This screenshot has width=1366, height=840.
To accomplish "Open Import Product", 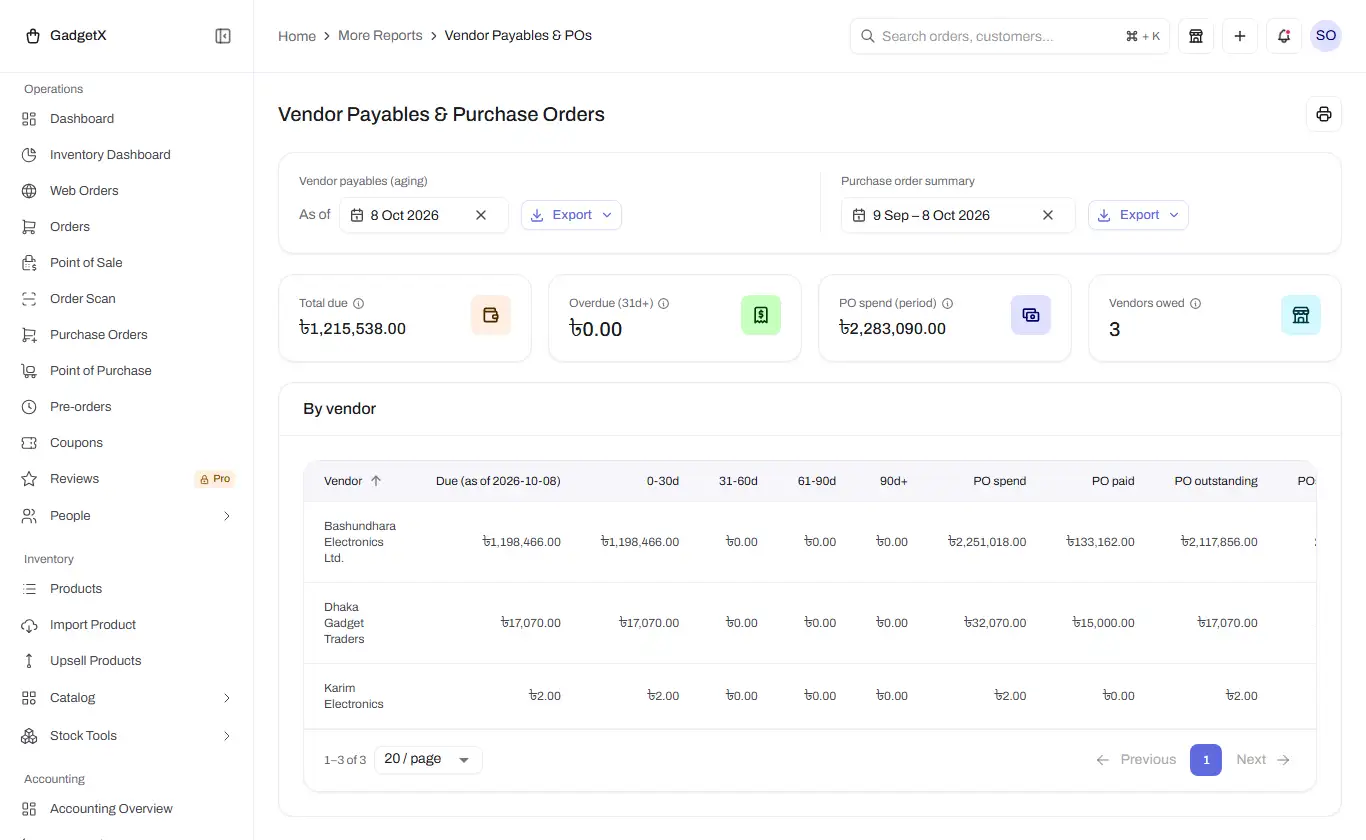I will [127, 625].
